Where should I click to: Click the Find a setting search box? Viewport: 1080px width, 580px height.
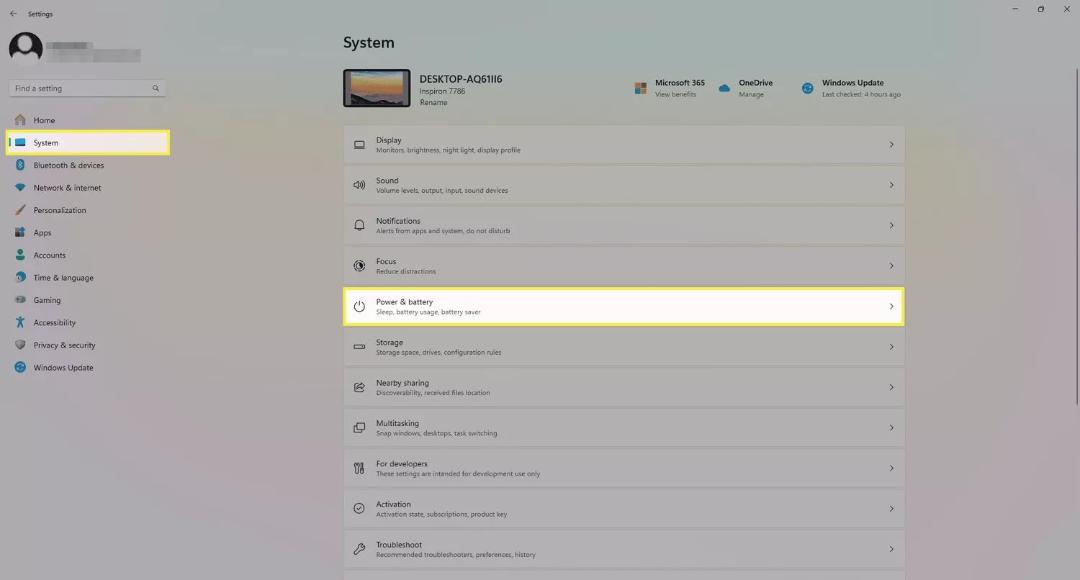point(87,88)
